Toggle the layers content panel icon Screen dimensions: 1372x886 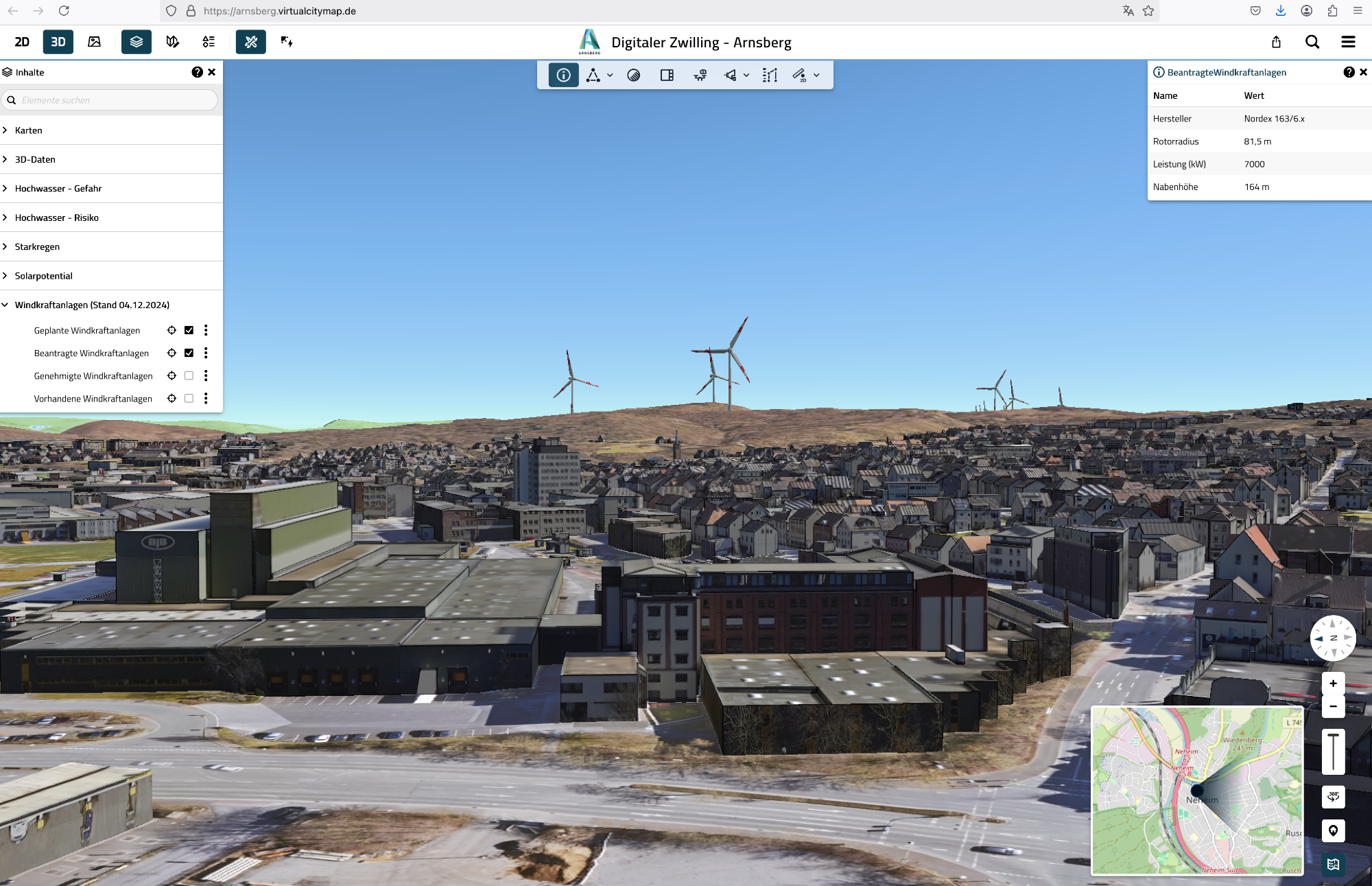[136, 42]
